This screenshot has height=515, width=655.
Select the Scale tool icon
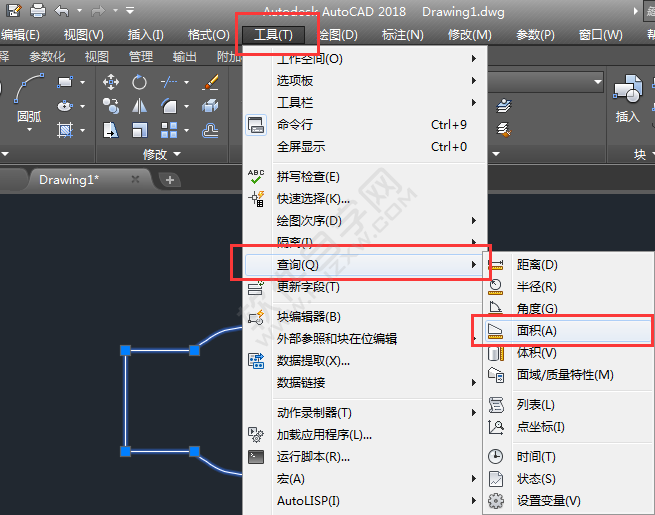click(139, 130)
